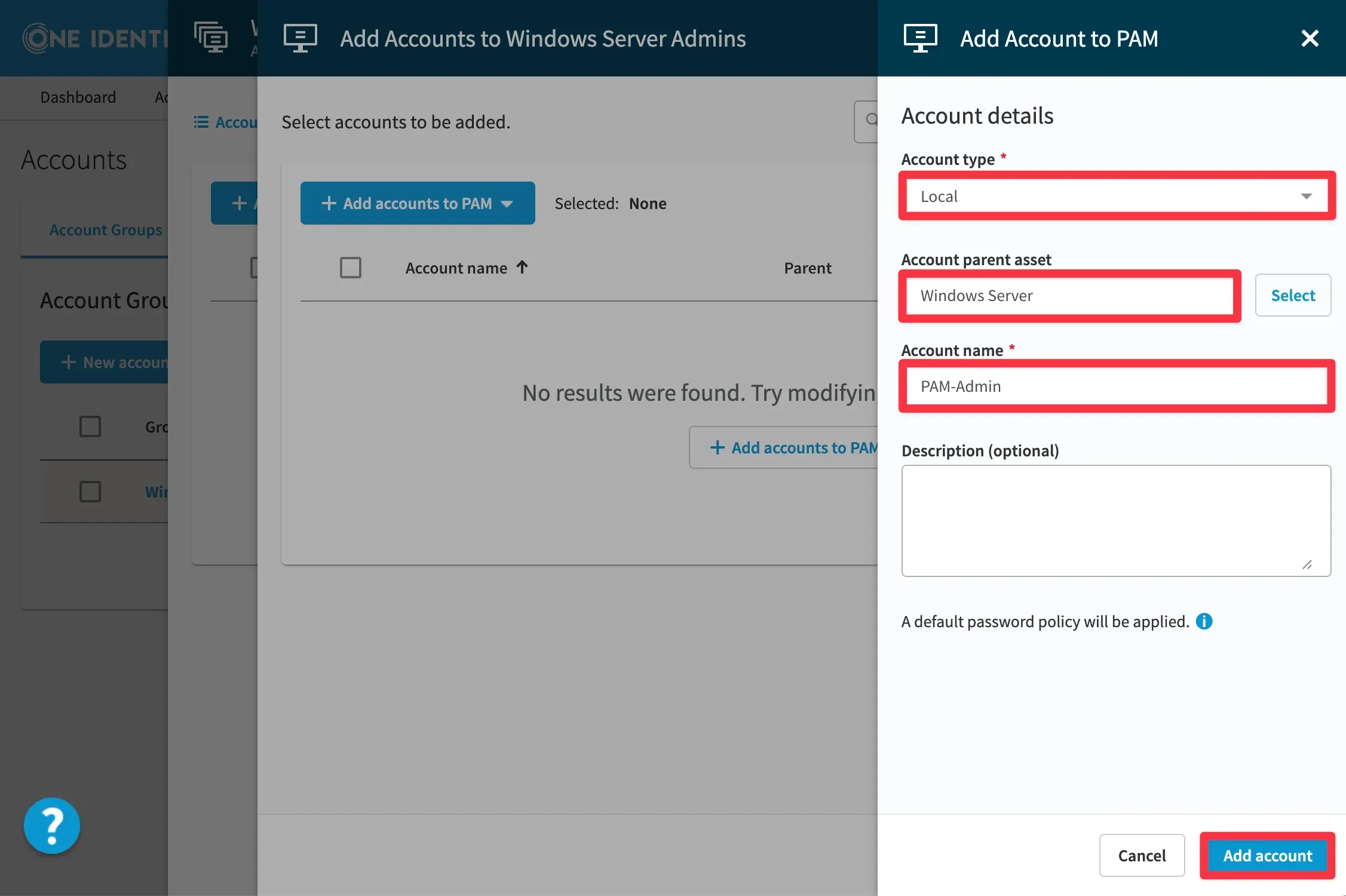
Task: Toggle the Group column header checkbox
Action: [90, 426]
